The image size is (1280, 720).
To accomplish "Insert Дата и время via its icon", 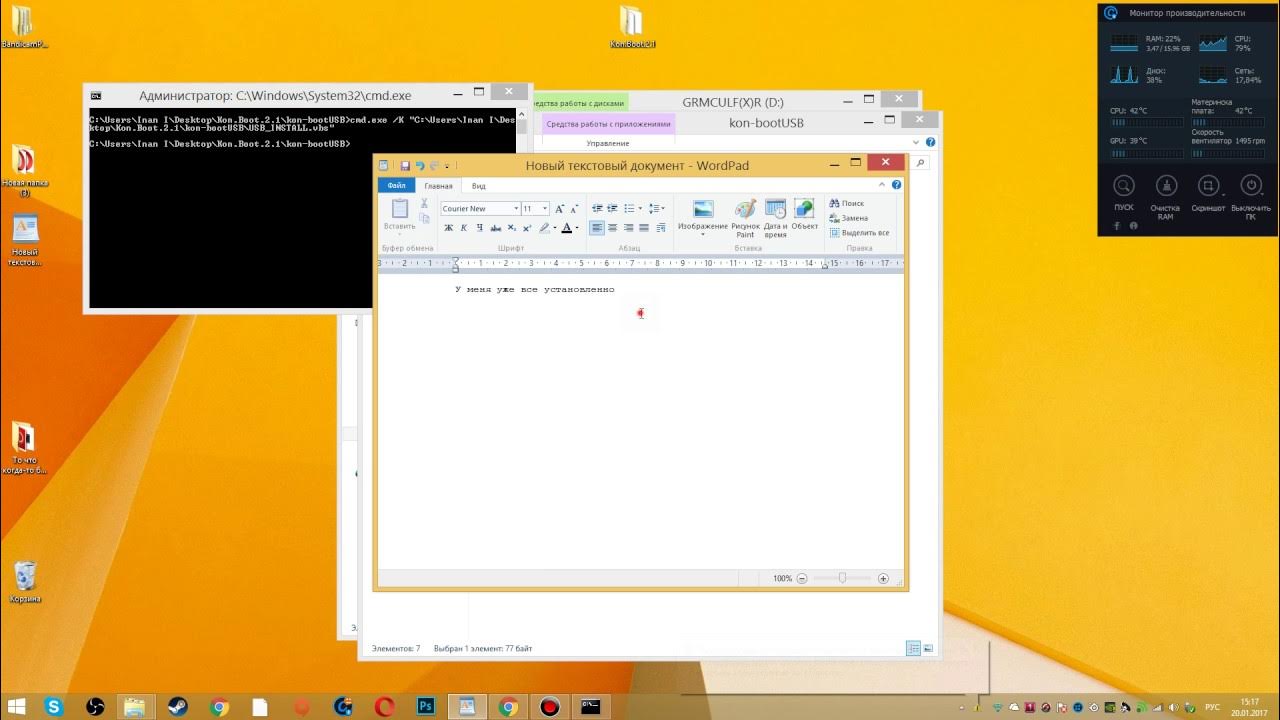I will 775,209.
